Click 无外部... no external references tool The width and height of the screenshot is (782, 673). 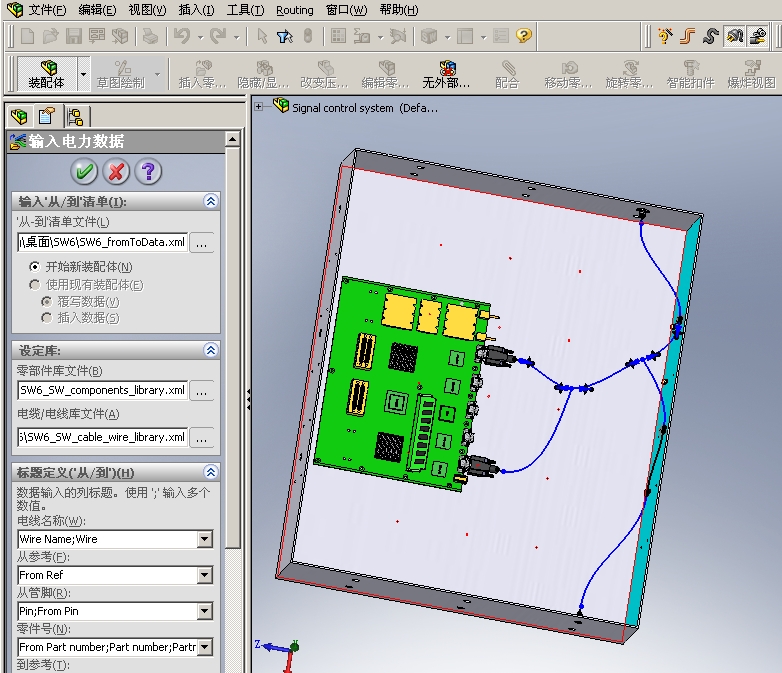446,74
